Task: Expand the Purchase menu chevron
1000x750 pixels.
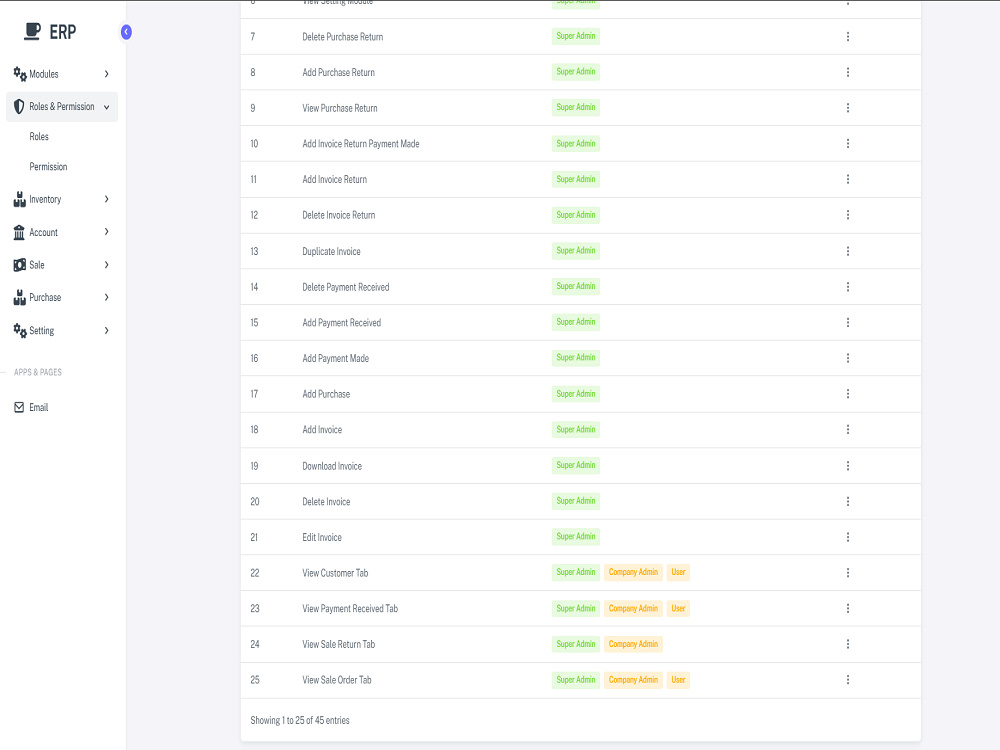Action: pos(107,297)
